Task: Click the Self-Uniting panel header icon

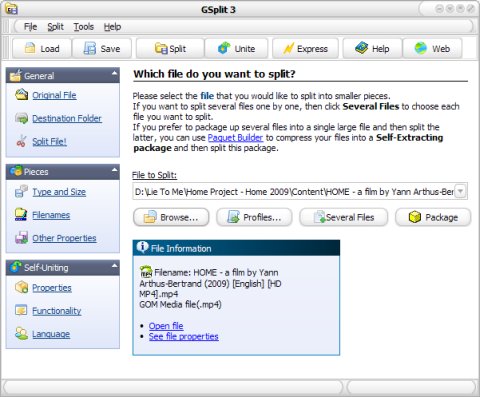Action: [x=16, y=267]
